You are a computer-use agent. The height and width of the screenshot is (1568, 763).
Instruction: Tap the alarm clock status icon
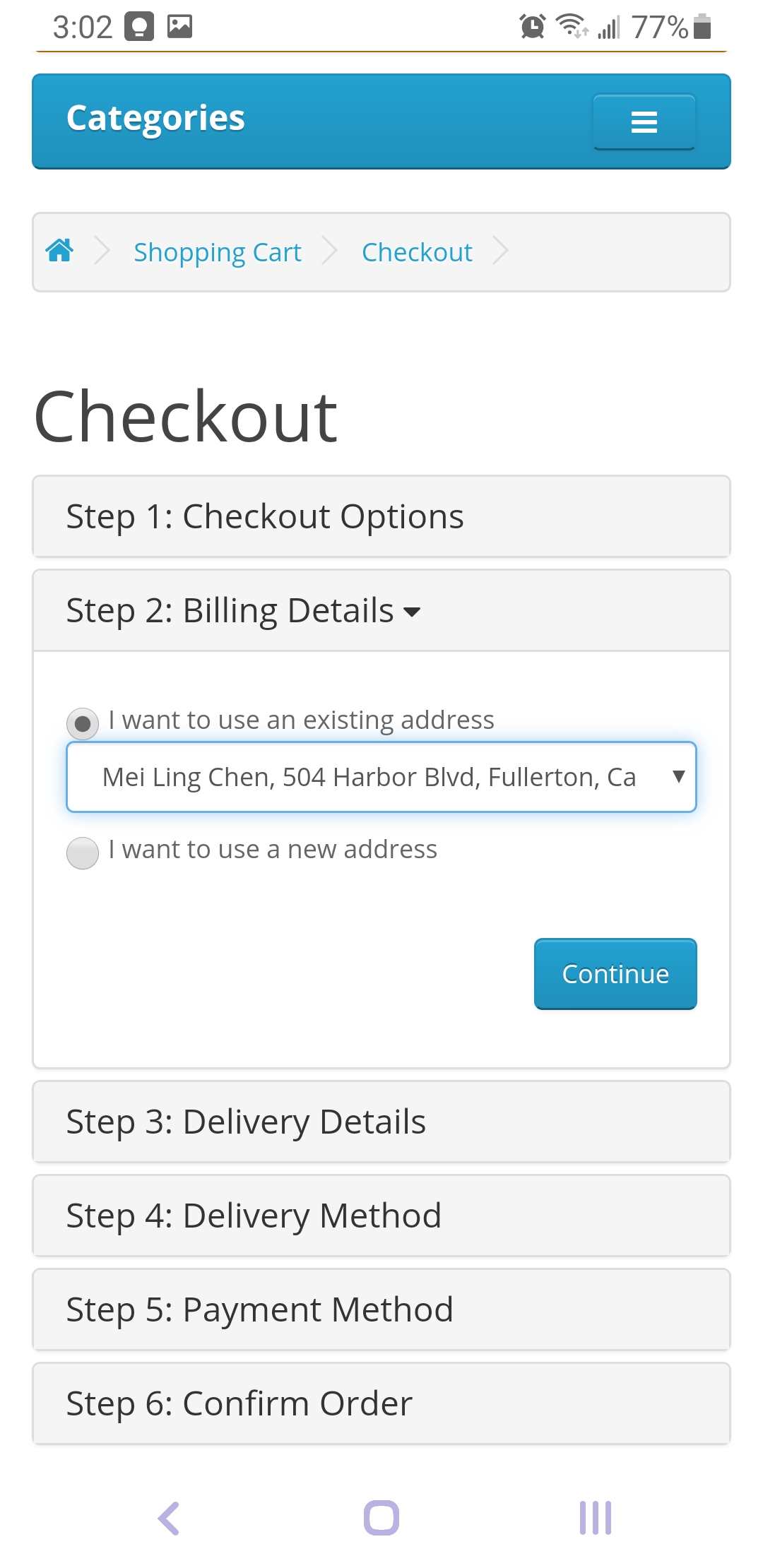[x=532, y=27]
